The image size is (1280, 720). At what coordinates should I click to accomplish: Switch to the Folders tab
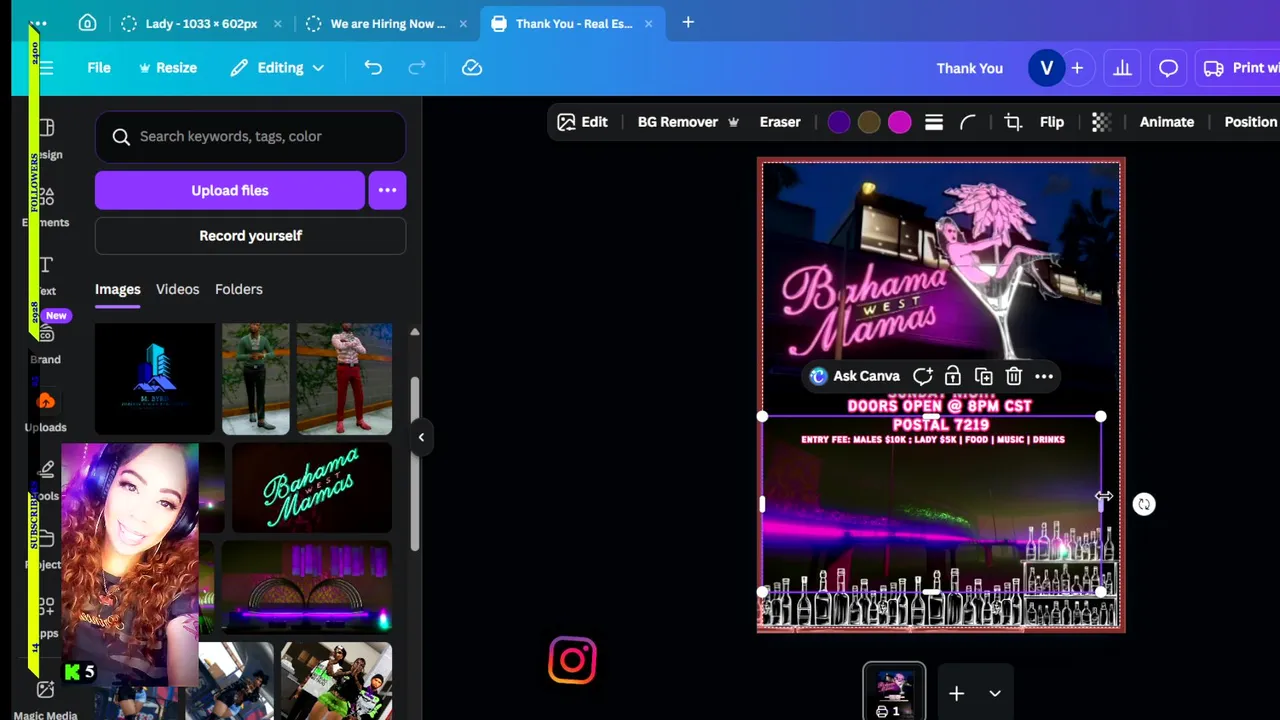[x=239, y=289]
